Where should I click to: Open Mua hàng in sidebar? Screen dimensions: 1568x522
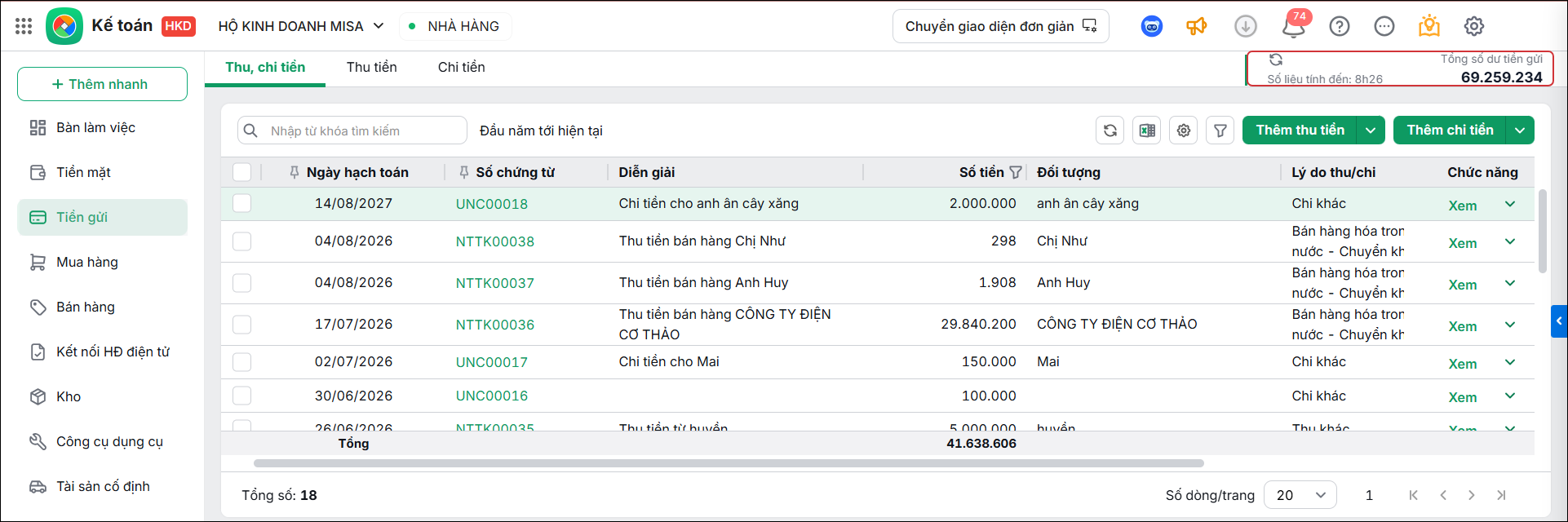pos(102,262)
